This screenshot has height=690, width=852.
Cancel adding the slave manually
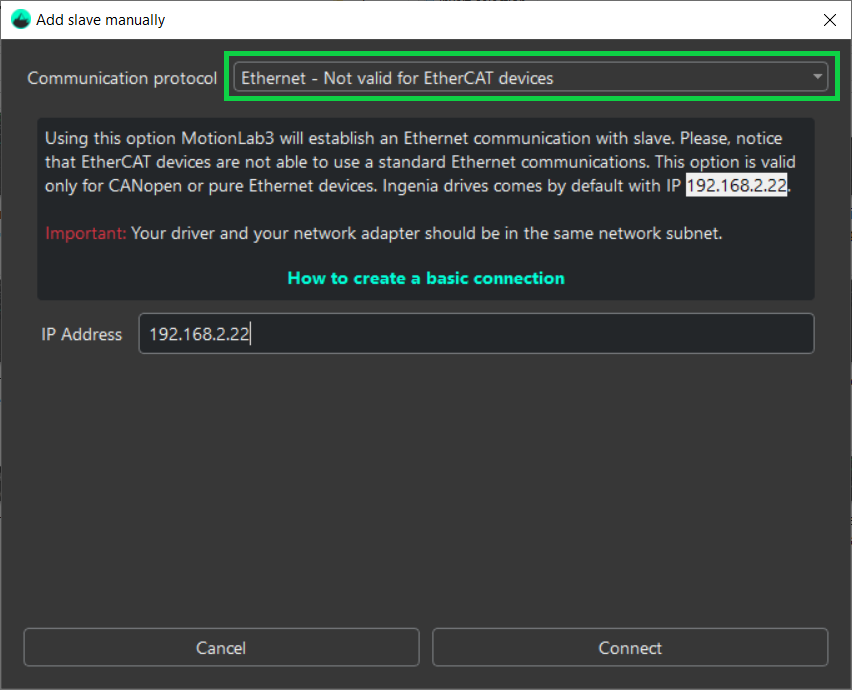(221, 647)
